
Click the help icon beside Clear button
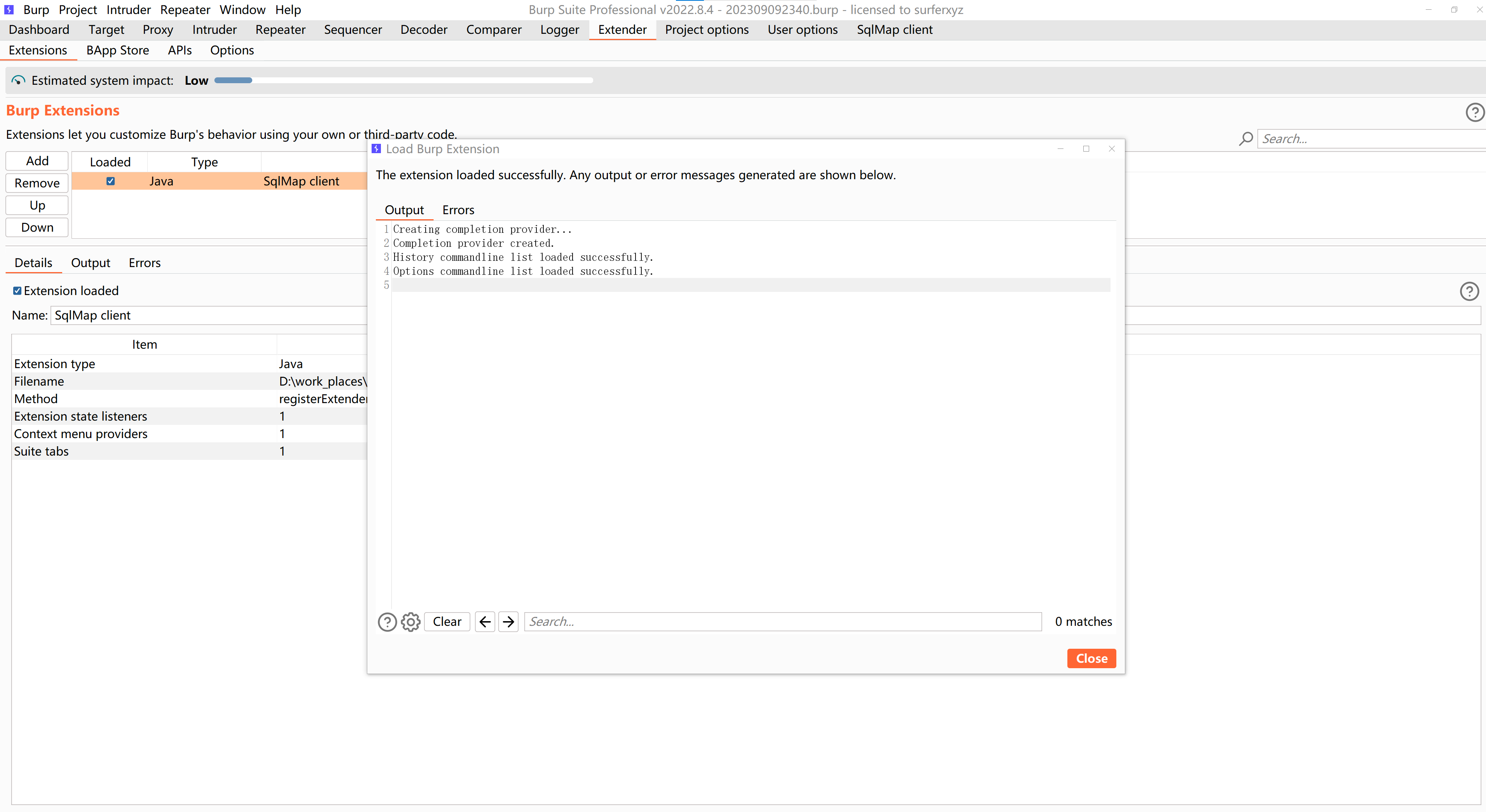(x=387, y=622)
